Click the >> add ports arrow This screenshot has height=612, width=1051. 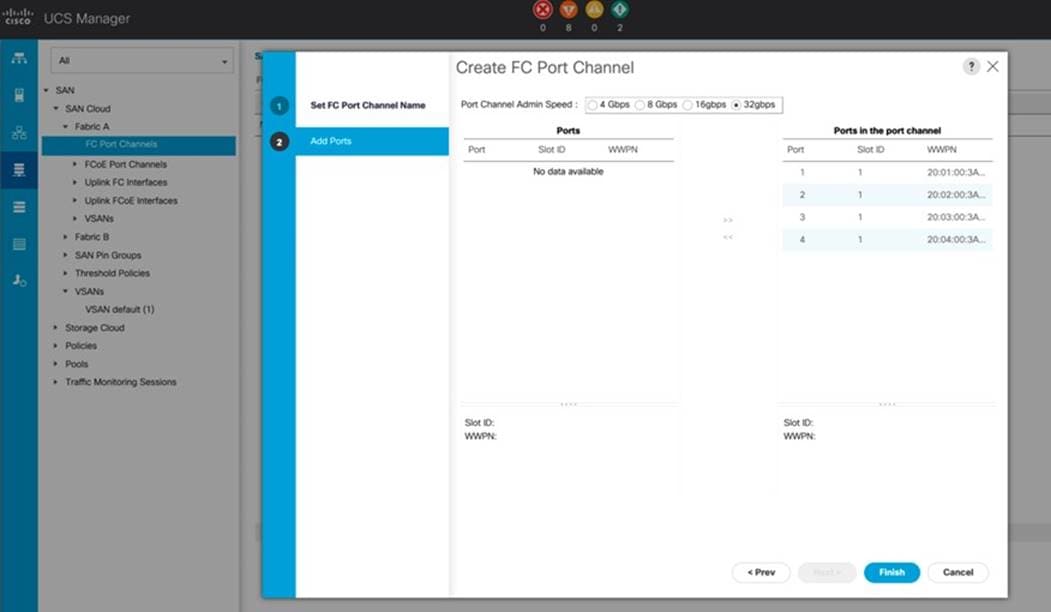(728, 220)
